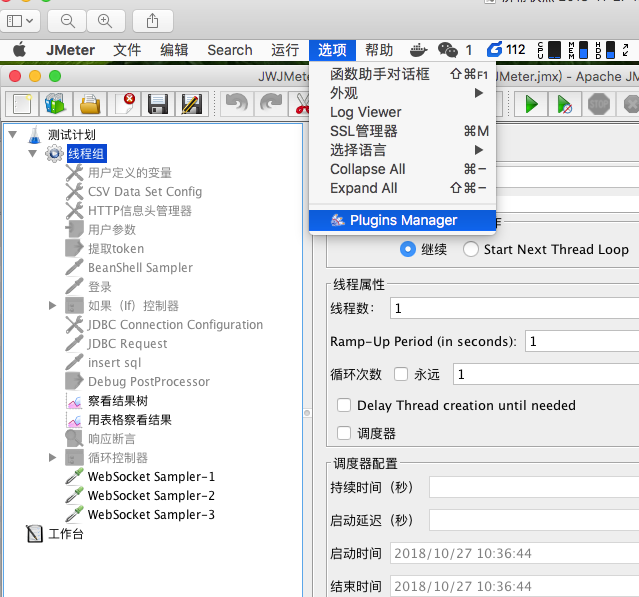Click the CPU monitor menu bar icon
This screenshot has height=597, width=639.
tap(549, 50)
